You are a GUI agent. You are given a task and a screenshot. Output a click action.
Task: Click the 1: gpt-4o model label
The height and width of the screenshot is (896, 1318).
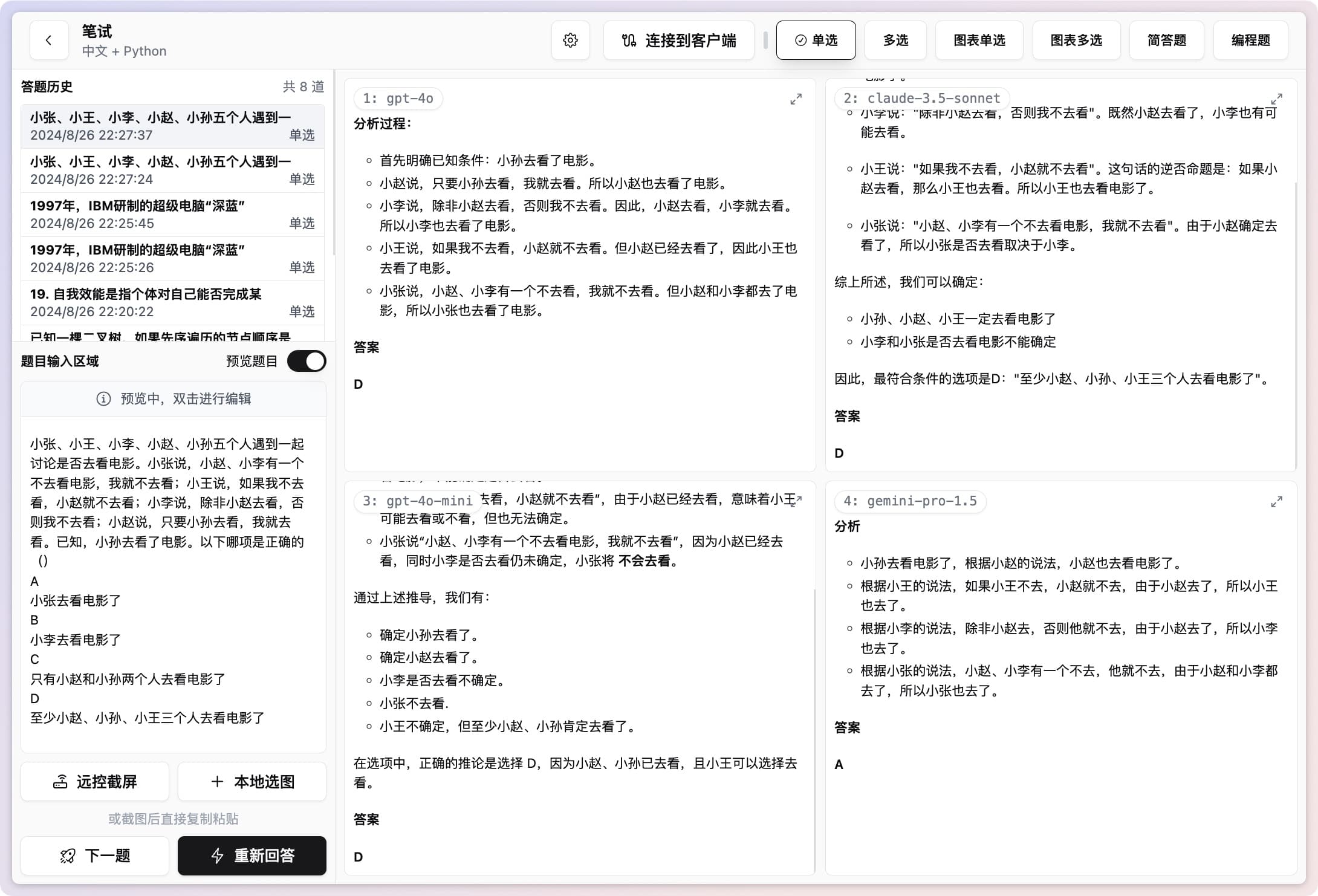(x=398, y=99)
